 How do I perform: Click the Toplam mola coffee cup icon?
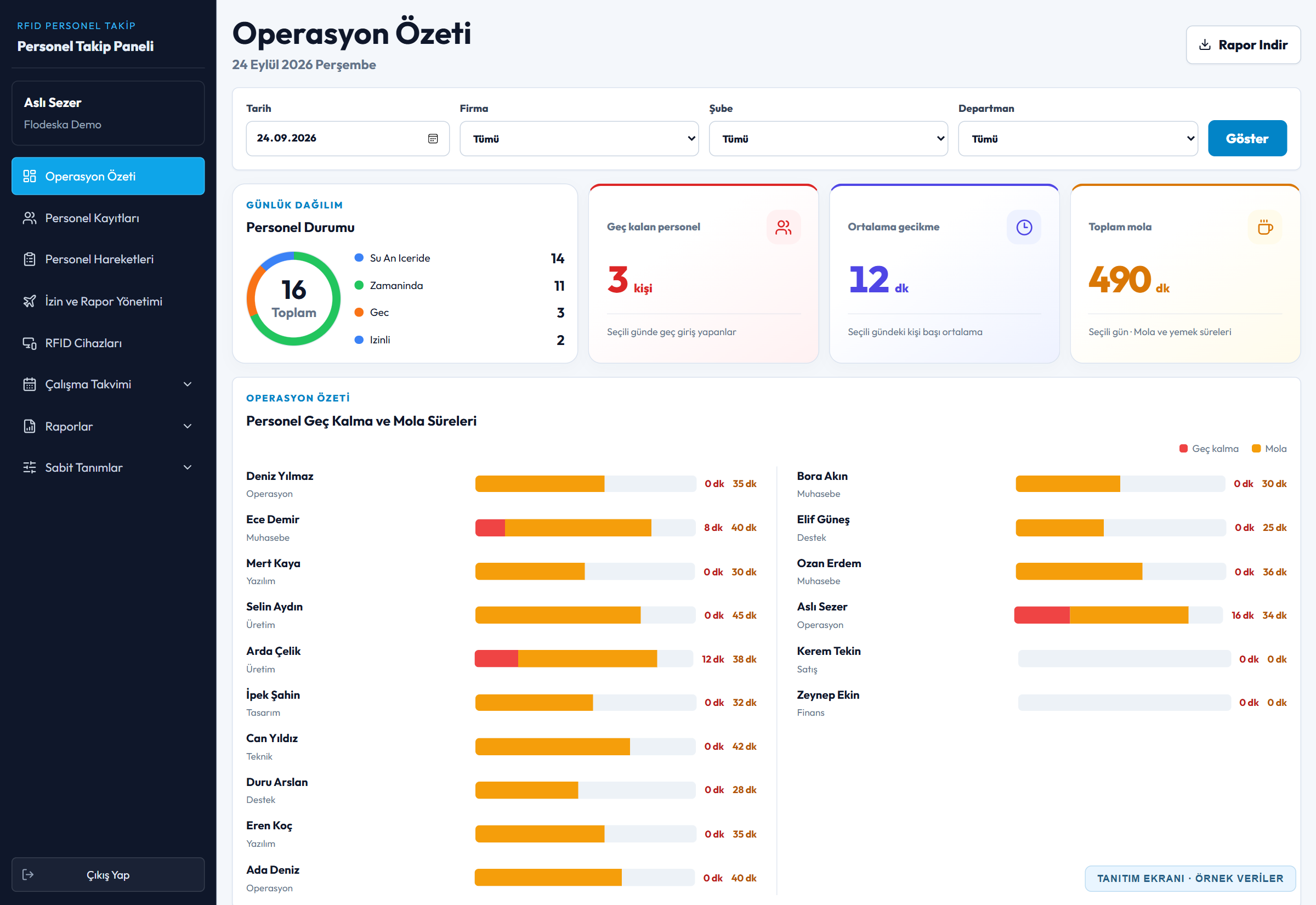click(x=1265, y=228)
